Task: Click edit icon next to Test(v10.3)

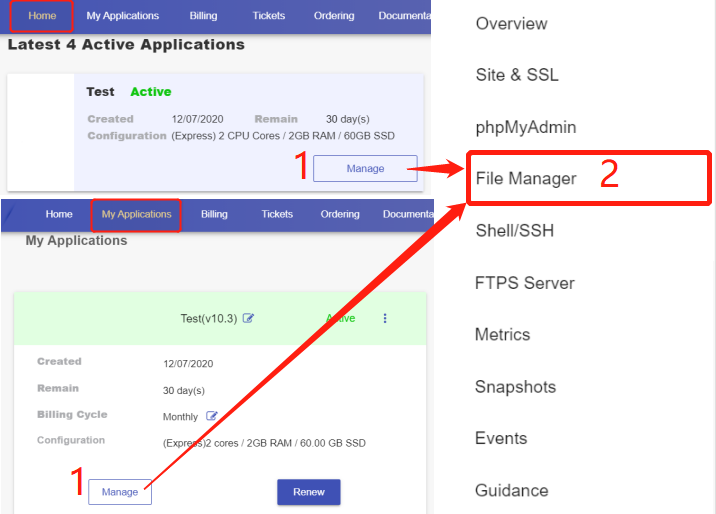Action: pos(249,318)
